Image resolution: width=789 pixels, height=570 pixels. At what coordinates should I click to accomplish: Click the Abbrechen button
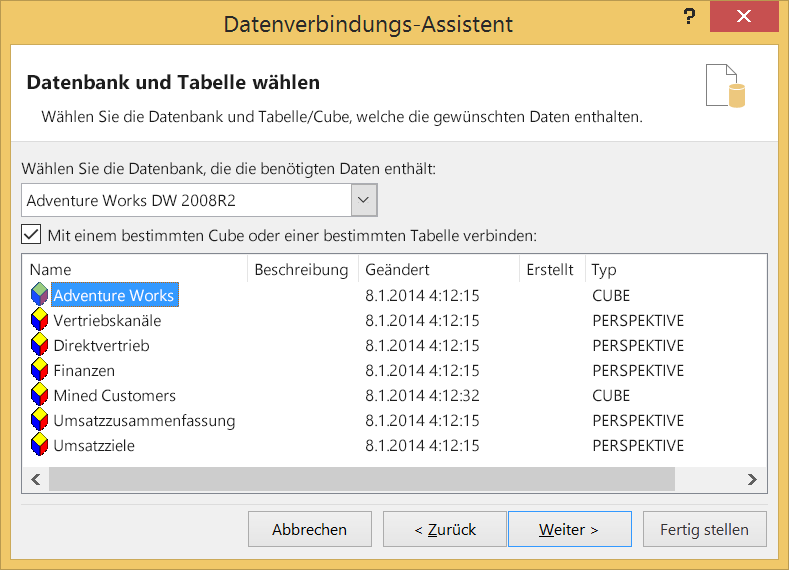tap(309, 529)
